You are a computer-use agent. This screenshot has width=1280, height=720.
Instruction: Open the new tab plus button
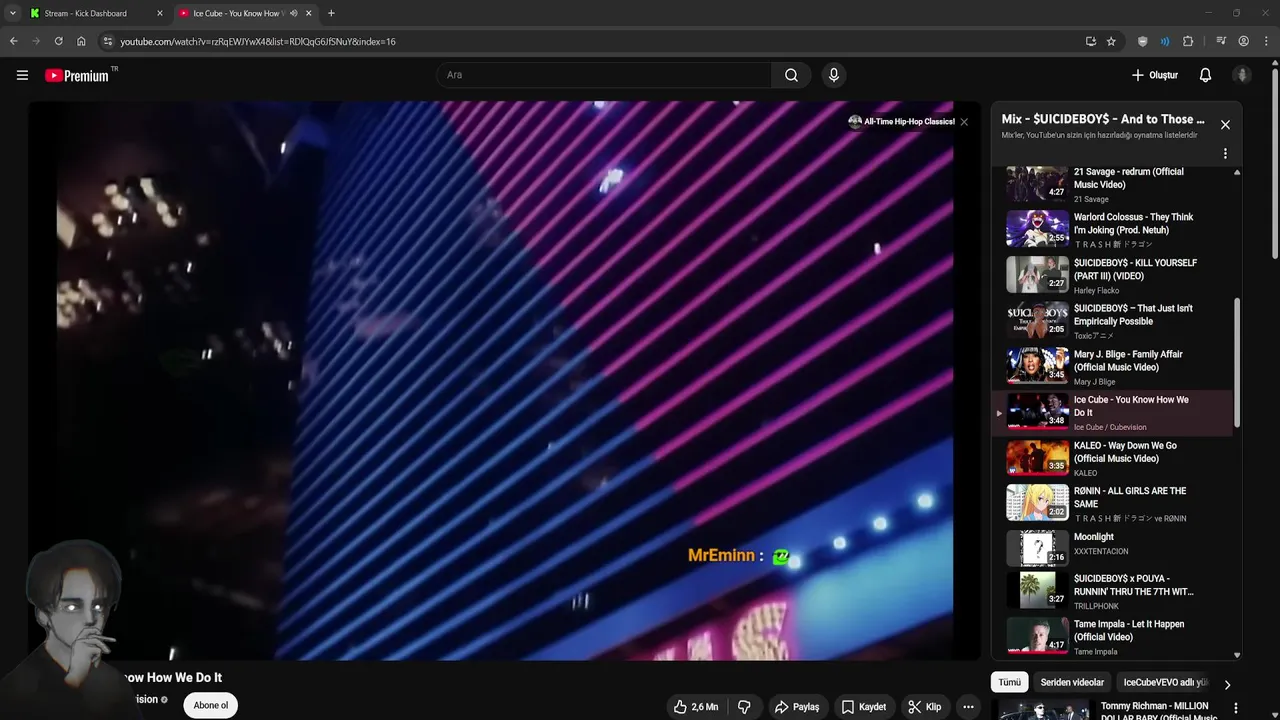coord(331,13)
